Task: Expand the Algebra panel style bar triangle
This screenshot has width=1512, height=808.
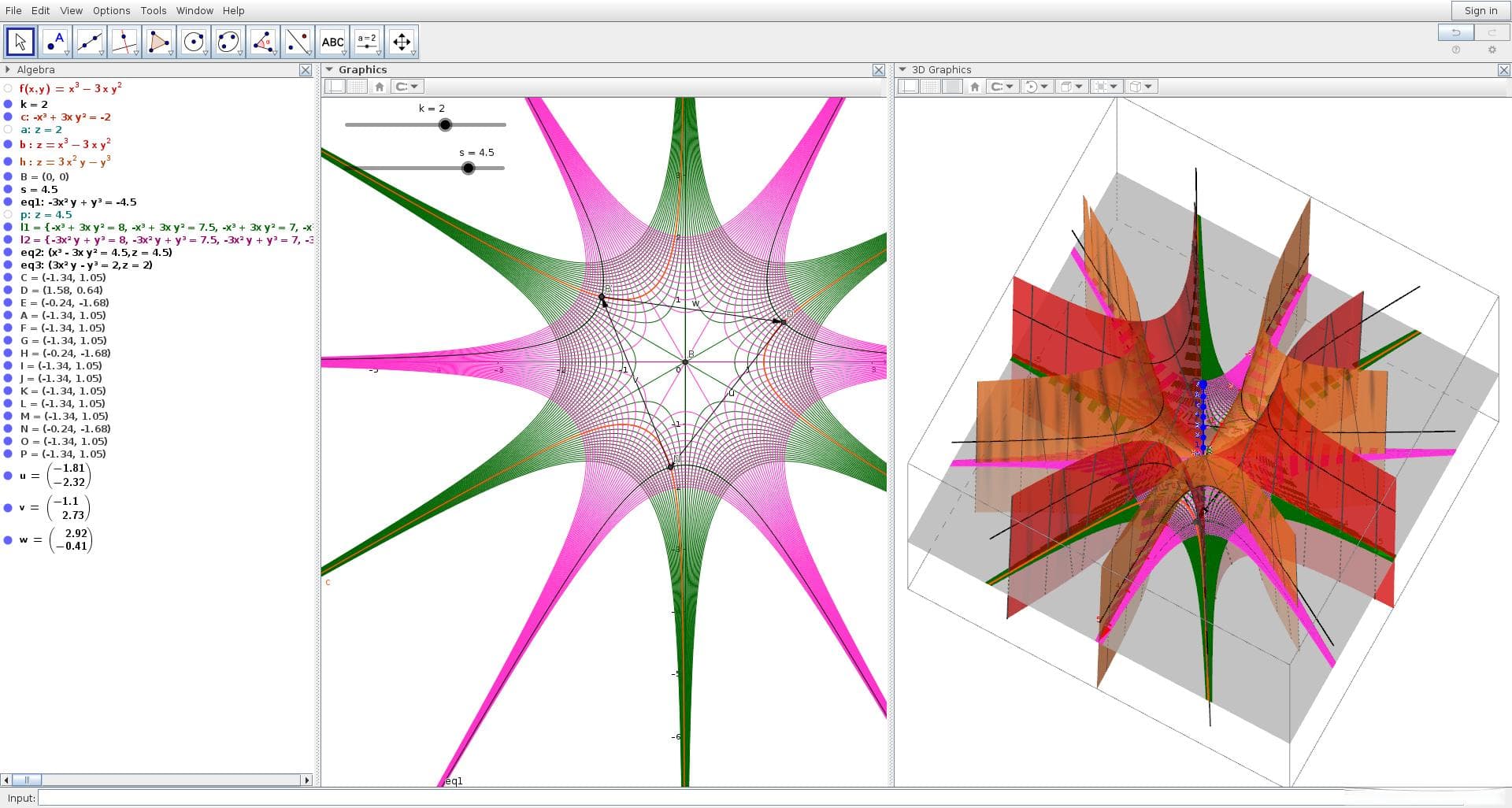Action: [8, 70]
